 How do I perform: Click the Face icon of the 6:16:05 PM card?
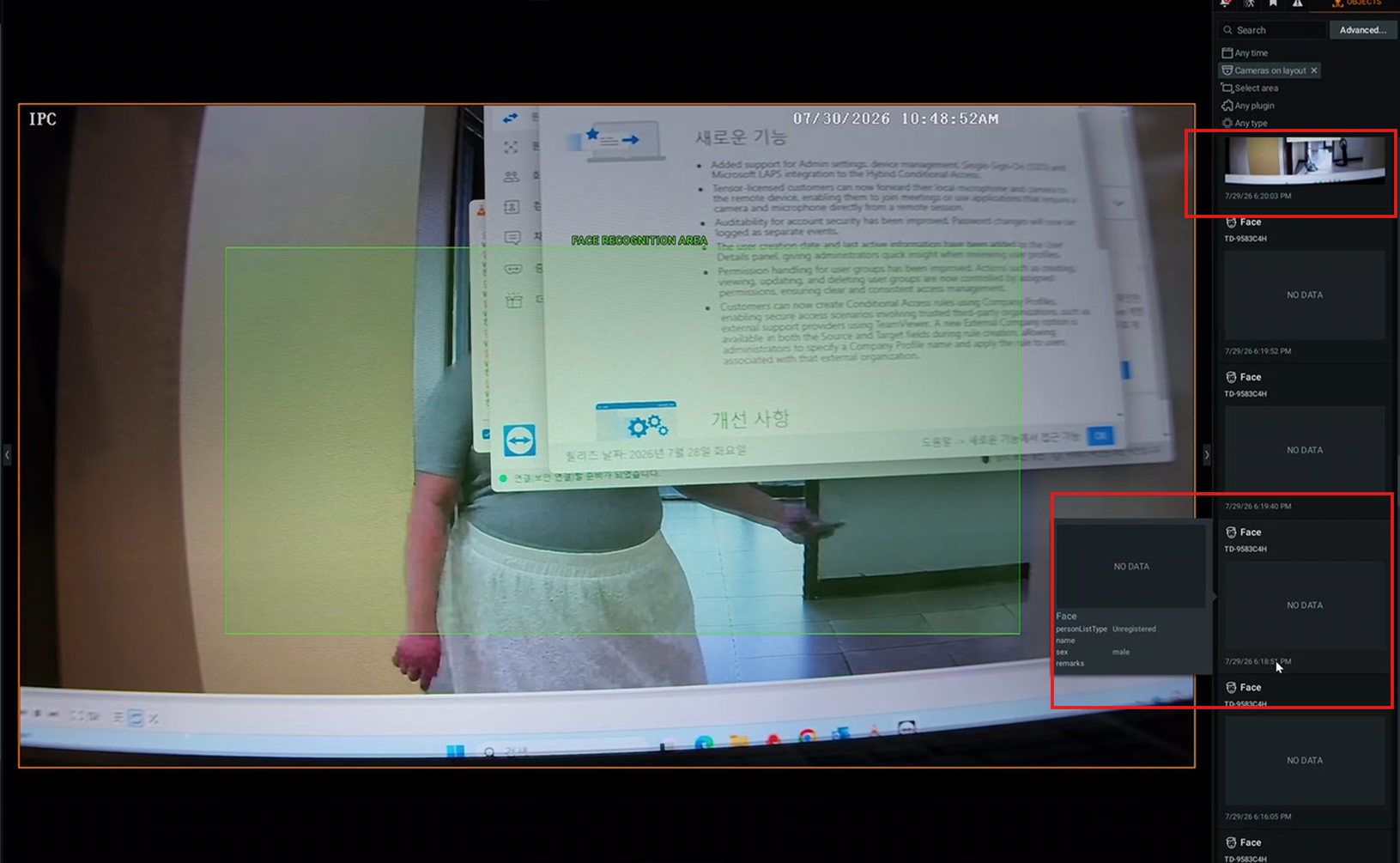[x=1231, y=689]
